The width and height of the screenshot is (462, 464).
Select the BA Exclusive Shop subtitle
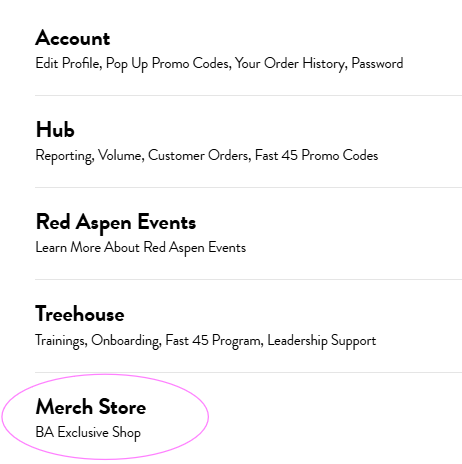(x=88, y=433)
